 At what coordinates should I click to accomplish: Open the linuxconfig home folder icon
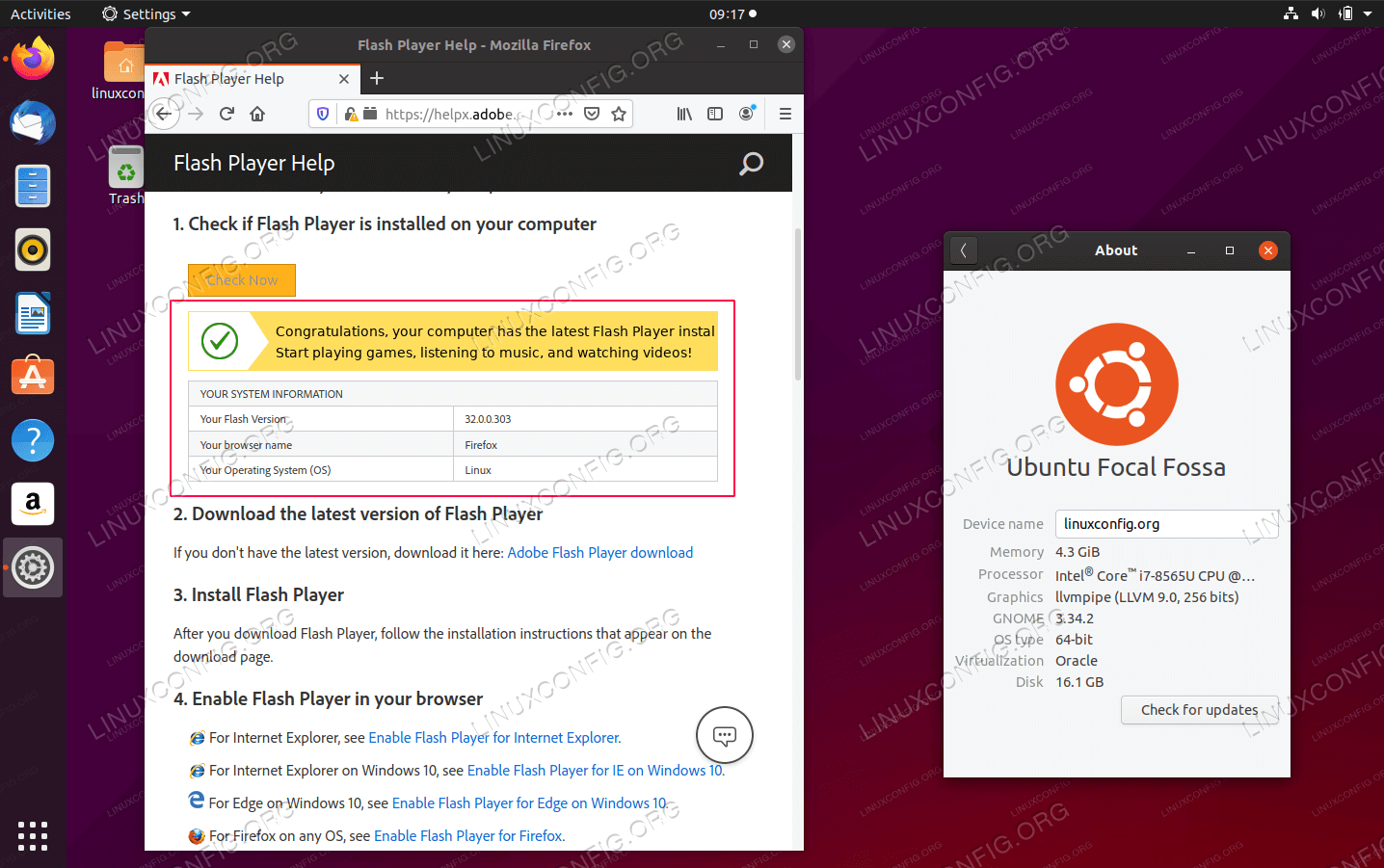122,70
